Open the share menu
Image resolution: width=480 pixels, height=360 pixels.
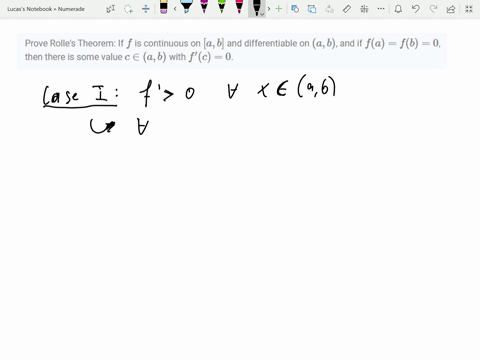451,9
